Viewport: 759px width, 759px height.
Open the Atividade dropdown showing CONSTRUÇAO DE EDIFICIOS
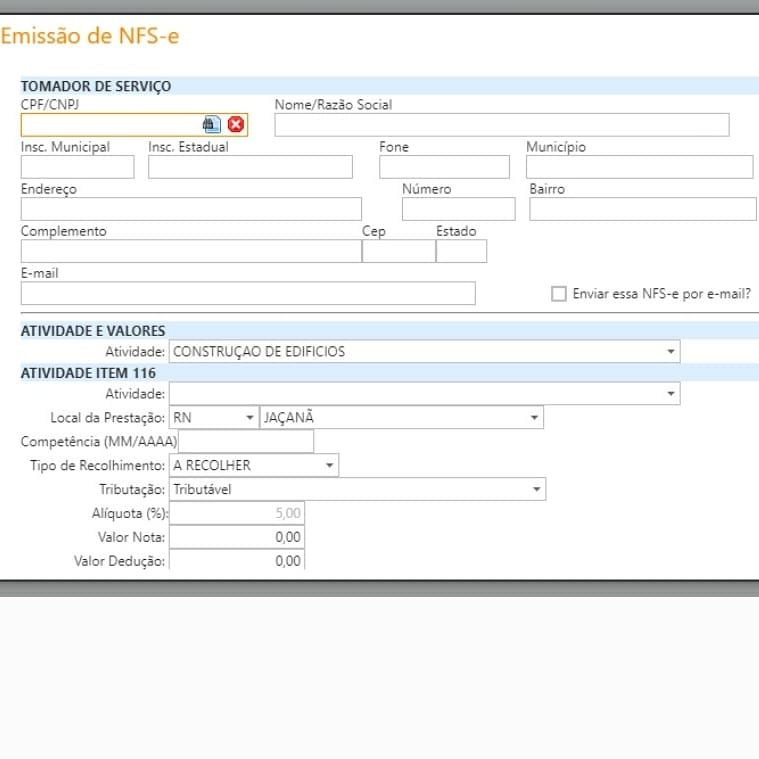pyautogui.click(x=424, y=351)
